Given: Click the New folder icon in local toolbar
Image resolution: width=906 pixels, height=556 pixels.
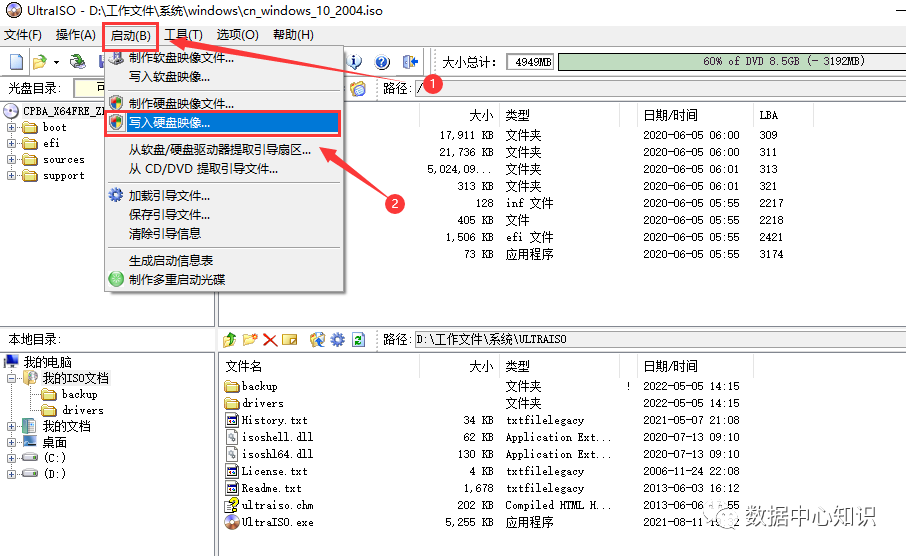Looking at the screenshot, I should pos(250,339).
